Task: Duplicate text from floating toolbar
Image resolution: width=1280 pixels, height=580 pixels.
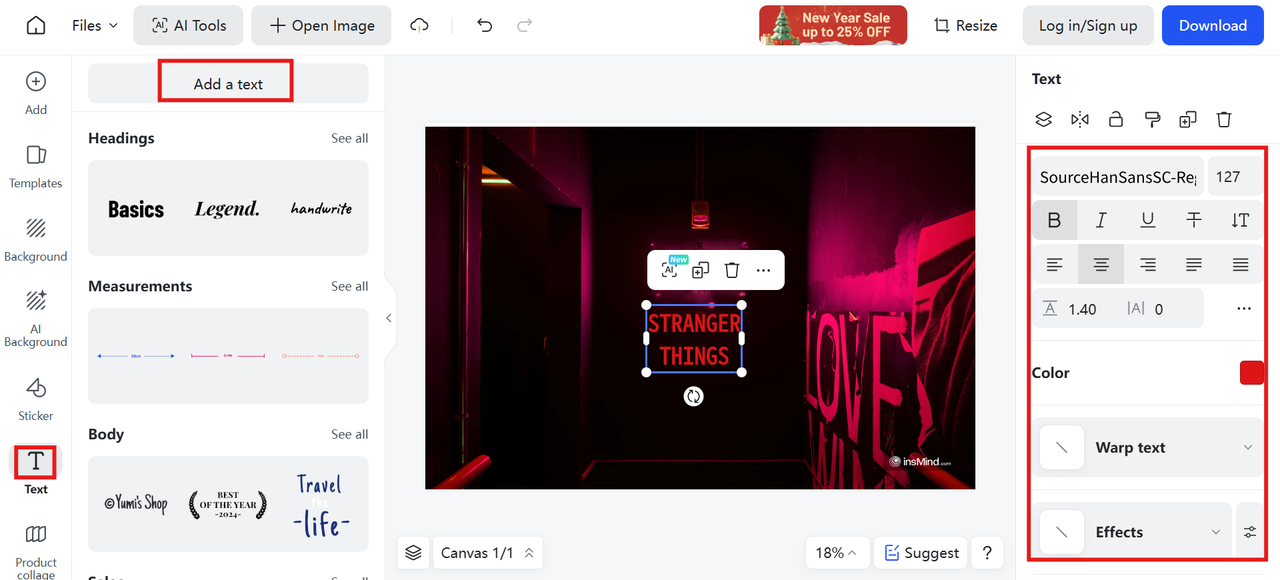Action: pos(701,270)
